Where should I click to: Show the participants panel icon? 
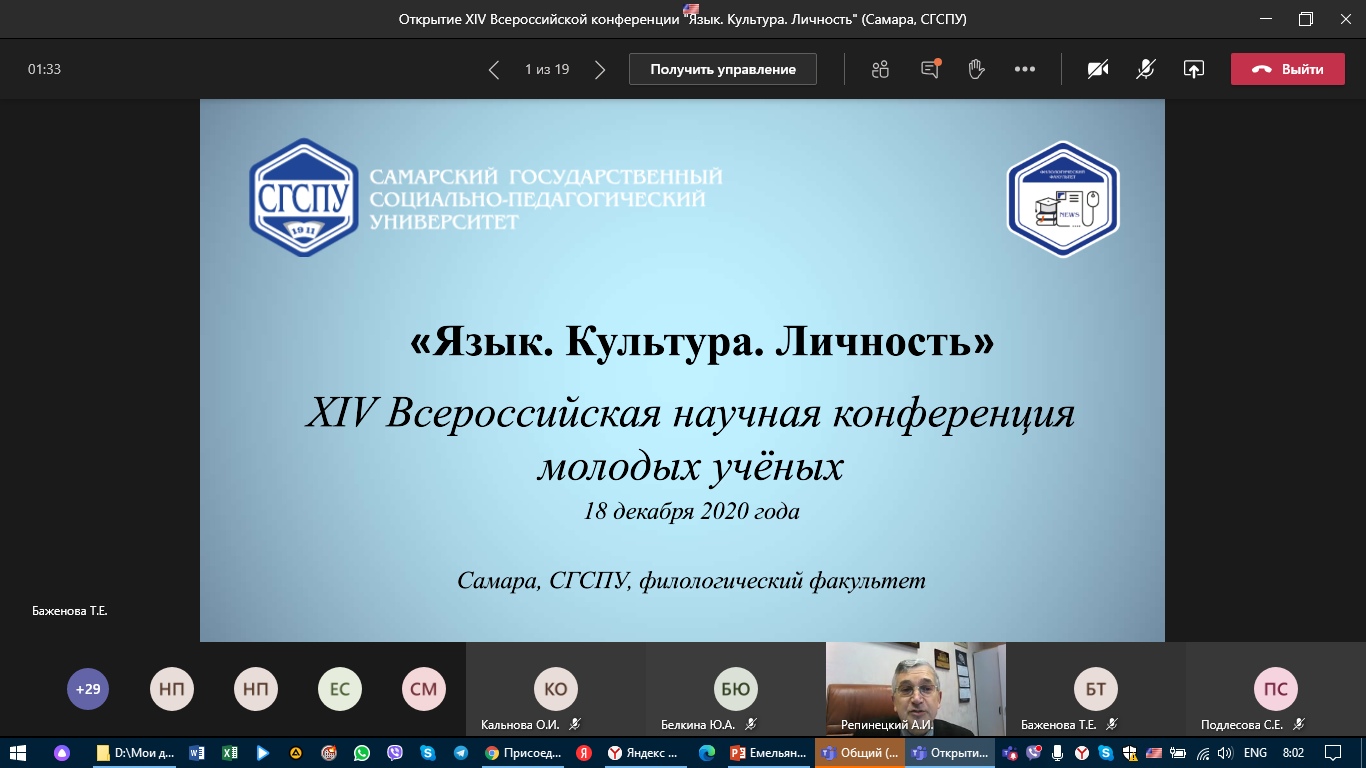tap(880, 69)
